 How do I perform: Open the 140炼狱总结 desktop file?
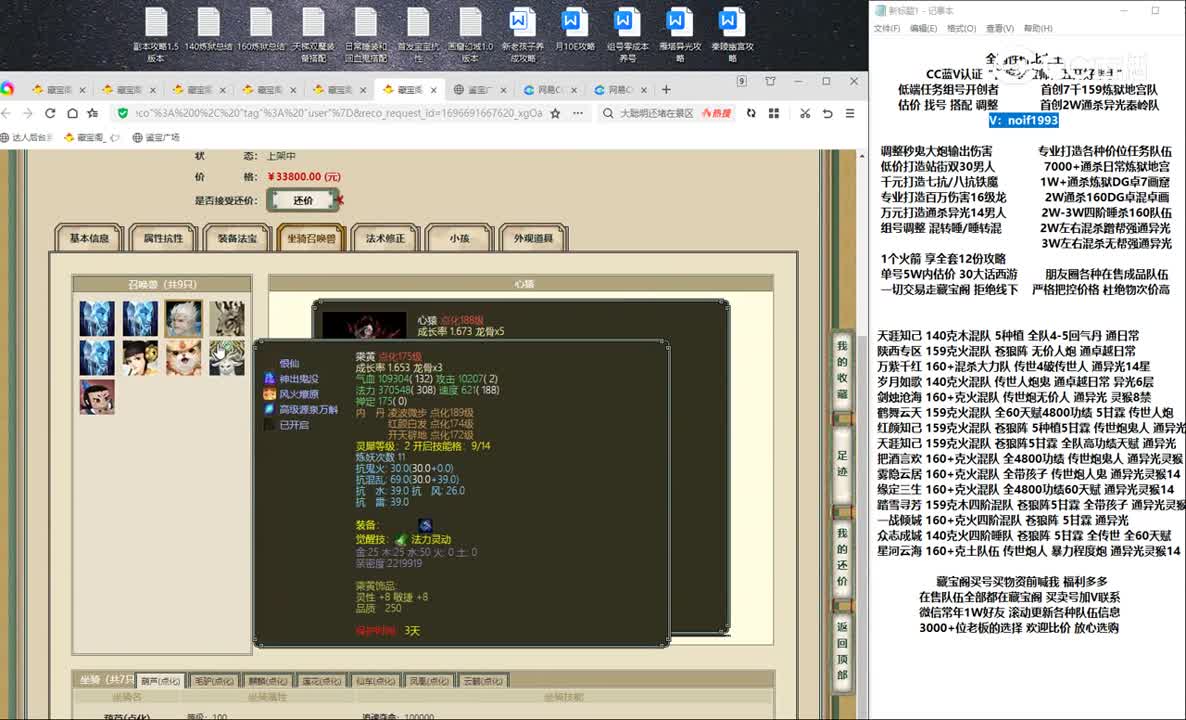tap(209, 30)
